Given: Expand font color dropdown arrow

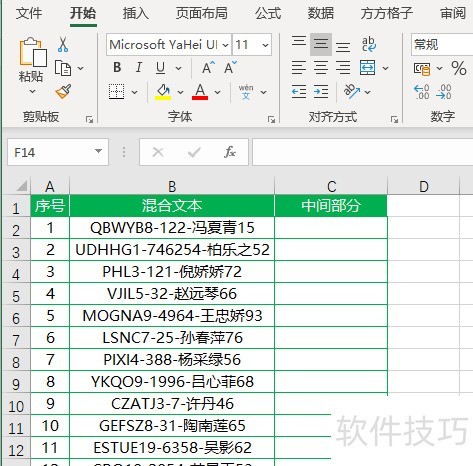Looking at the screenshot, I should (x=217, y=92).
